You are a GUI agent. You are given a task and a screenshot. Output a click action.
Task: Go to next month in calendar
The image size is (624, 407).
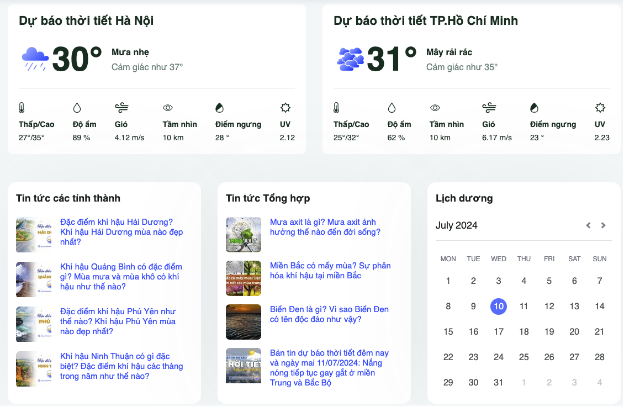(603, 225)
